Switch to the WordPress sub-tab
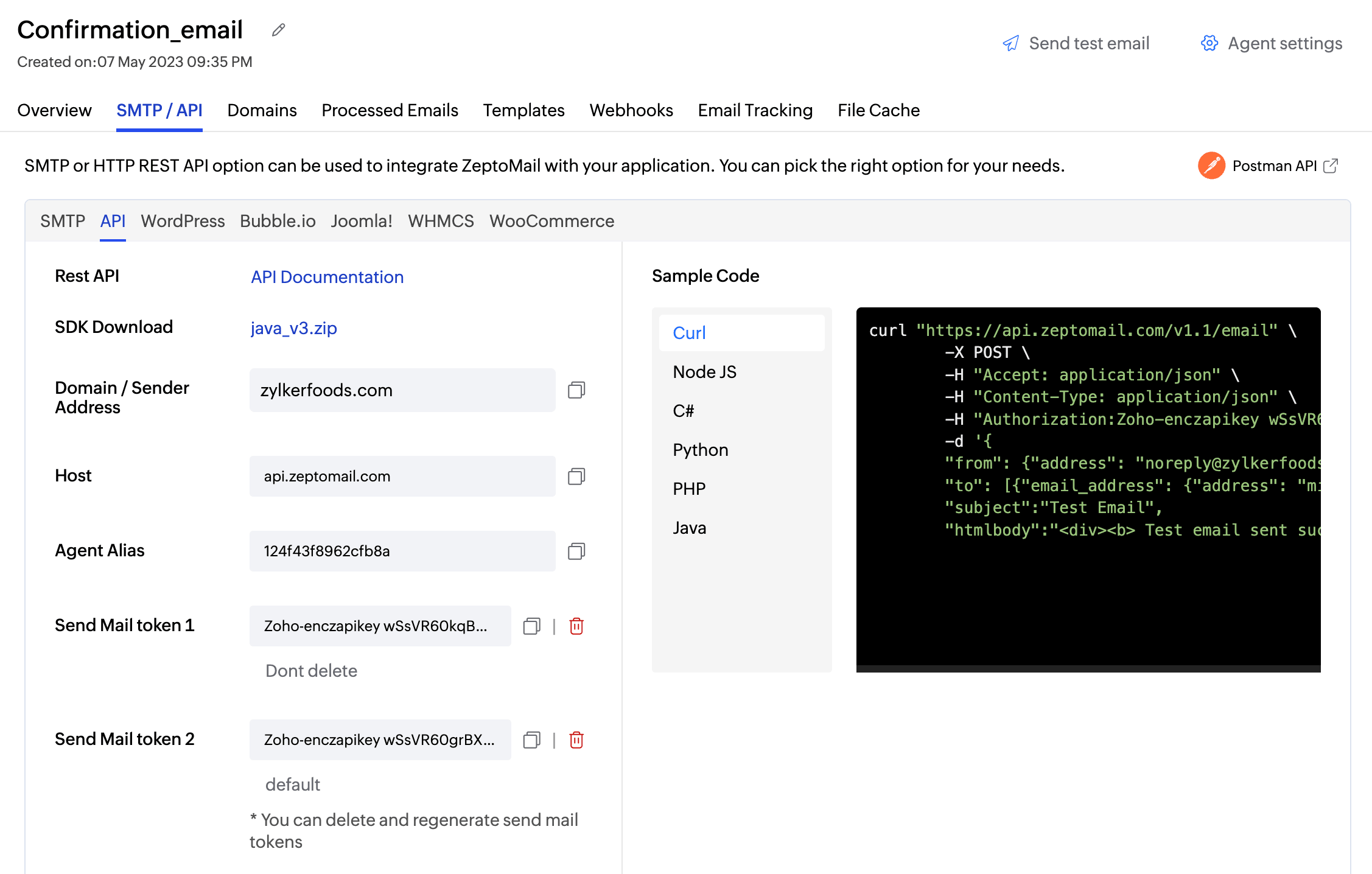Viewport: 1372px width, 874px height. (183, 221)
